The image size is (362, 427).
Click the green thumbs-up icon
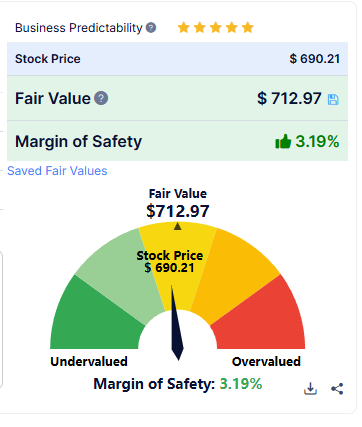coord(283,141)
